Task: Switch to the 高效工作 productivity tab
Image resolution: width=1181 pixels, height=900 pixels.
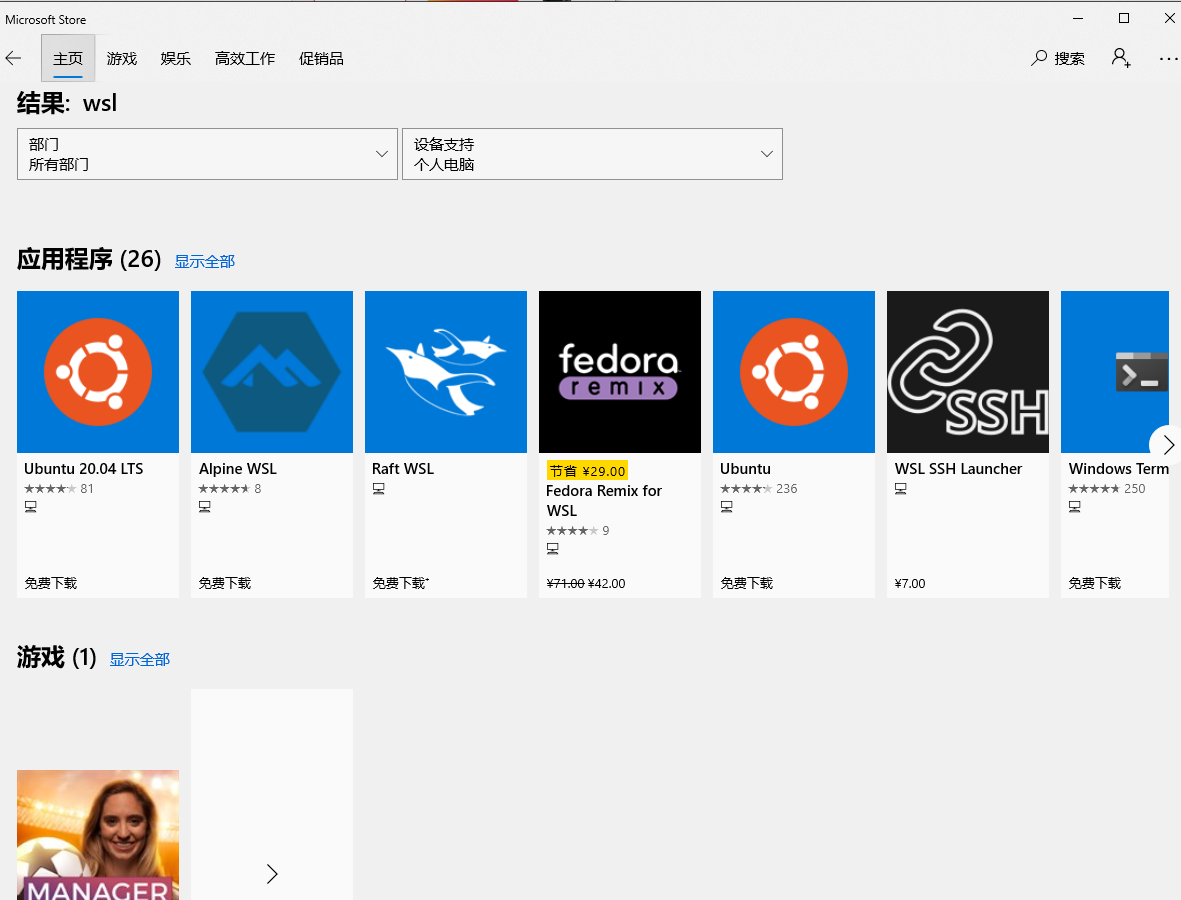Action: click(245, 58)
